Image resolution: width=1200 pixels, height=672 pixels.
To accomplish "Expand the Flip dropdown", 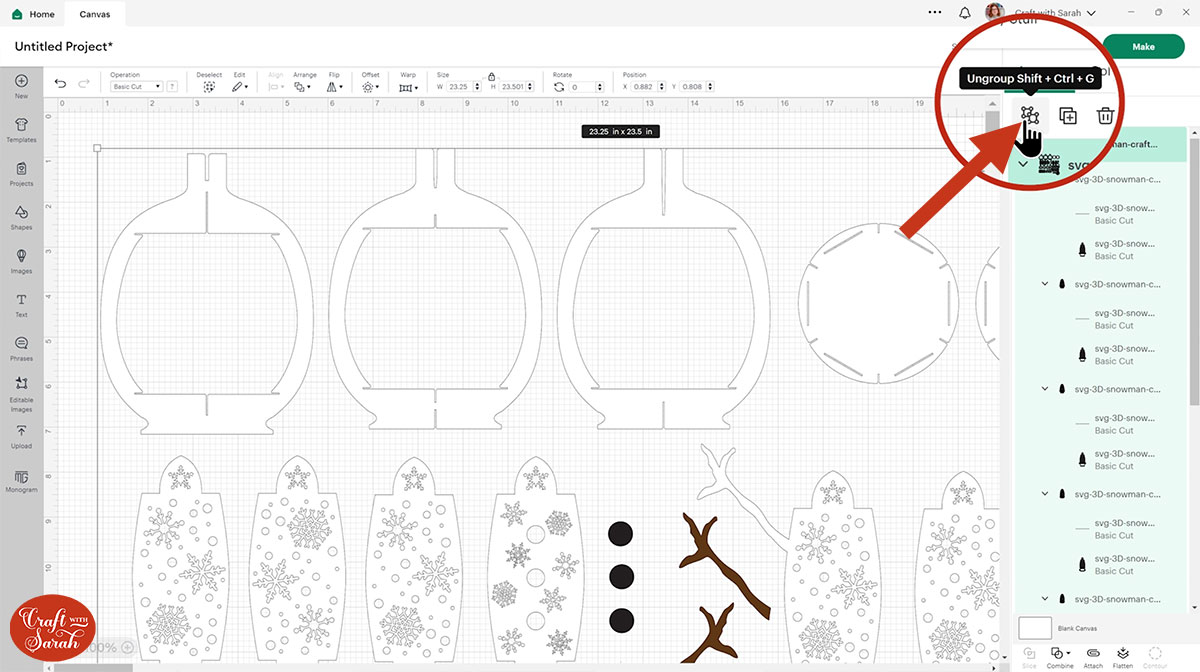I will tap(335, 87).
